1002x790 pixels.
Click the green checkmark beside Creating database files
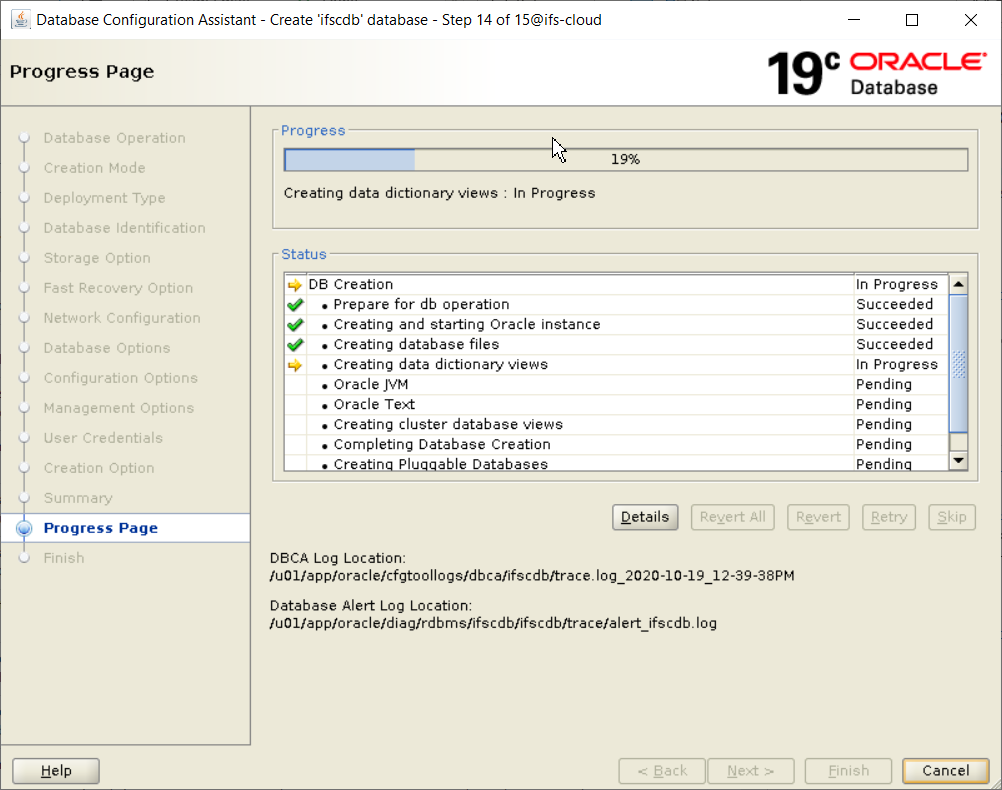tap(295, 345)
